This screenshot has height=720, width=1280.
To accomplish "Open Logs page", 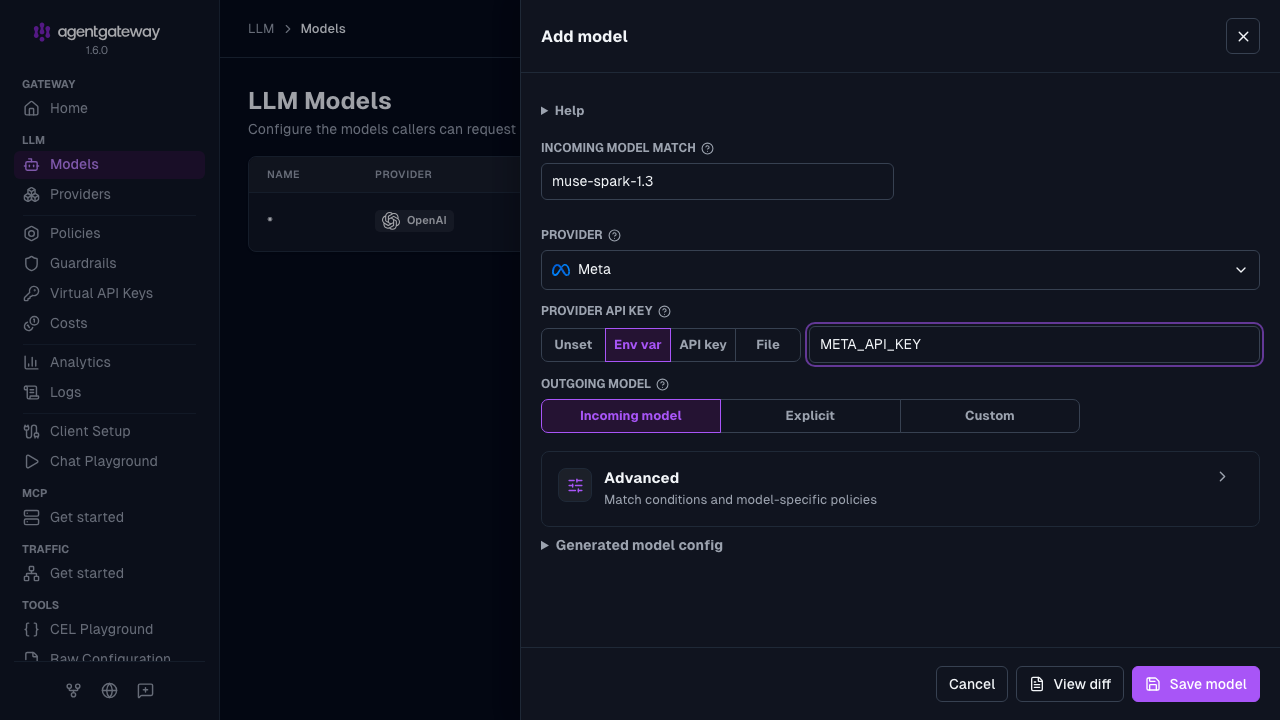I will tap(110, 392).
